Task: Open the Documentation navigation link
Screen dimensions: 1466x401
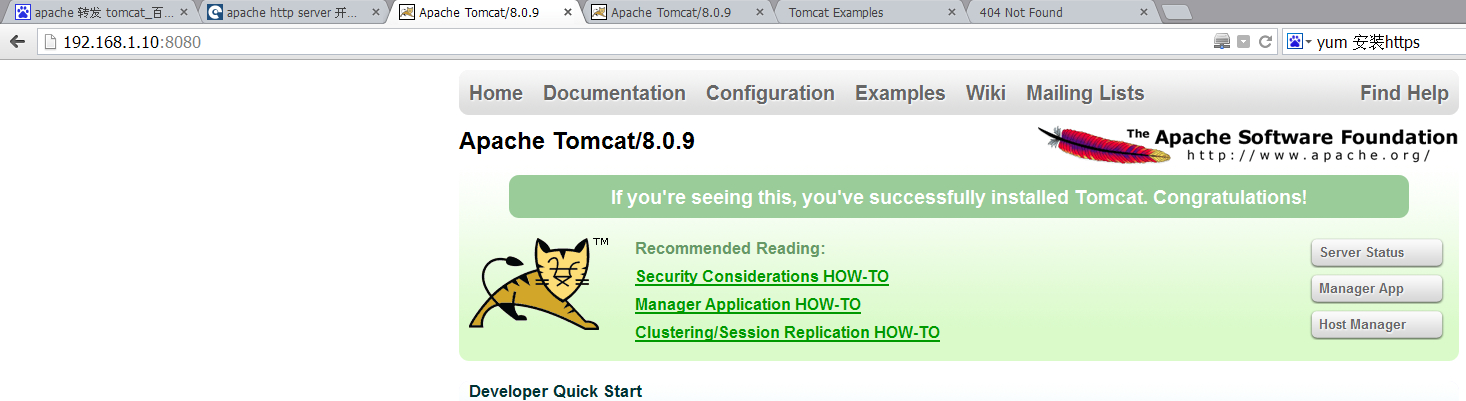Action: coord(614,93)
